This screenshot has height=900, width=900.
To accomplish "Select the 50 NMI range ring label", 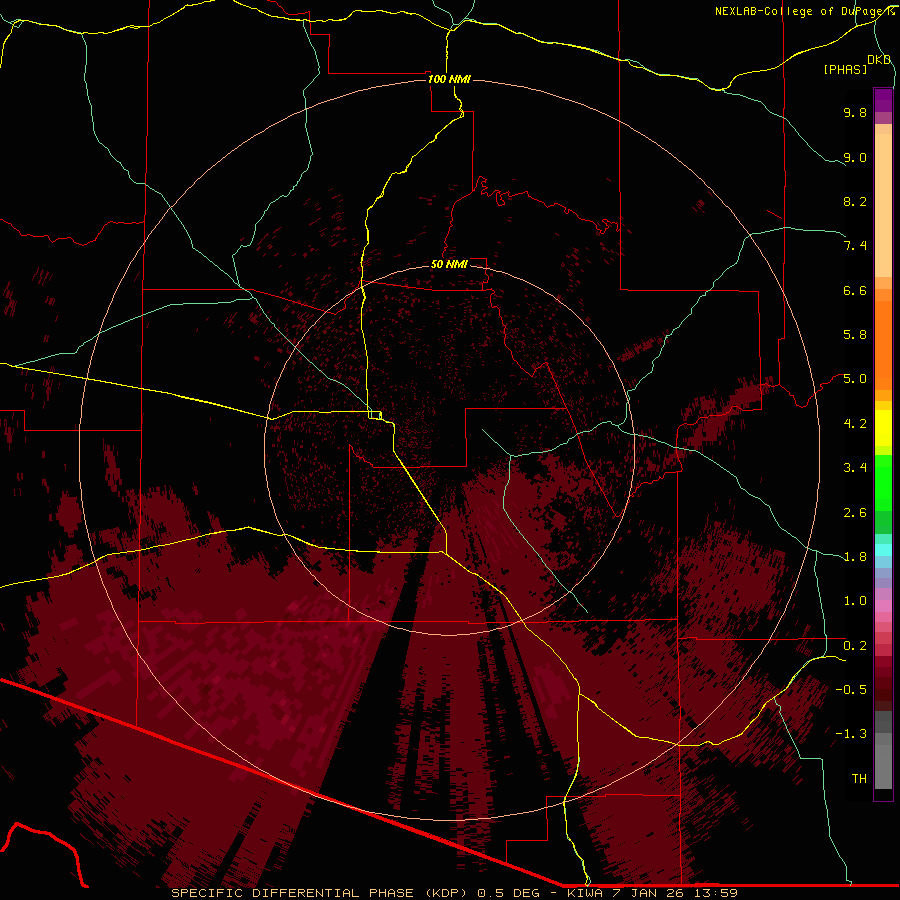I will [449, 264].
